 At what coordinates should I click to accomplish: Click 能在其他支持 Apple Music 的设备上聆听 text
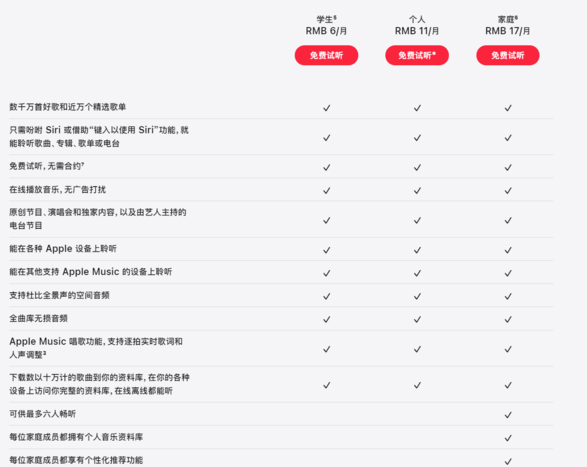tap(90, 272)
